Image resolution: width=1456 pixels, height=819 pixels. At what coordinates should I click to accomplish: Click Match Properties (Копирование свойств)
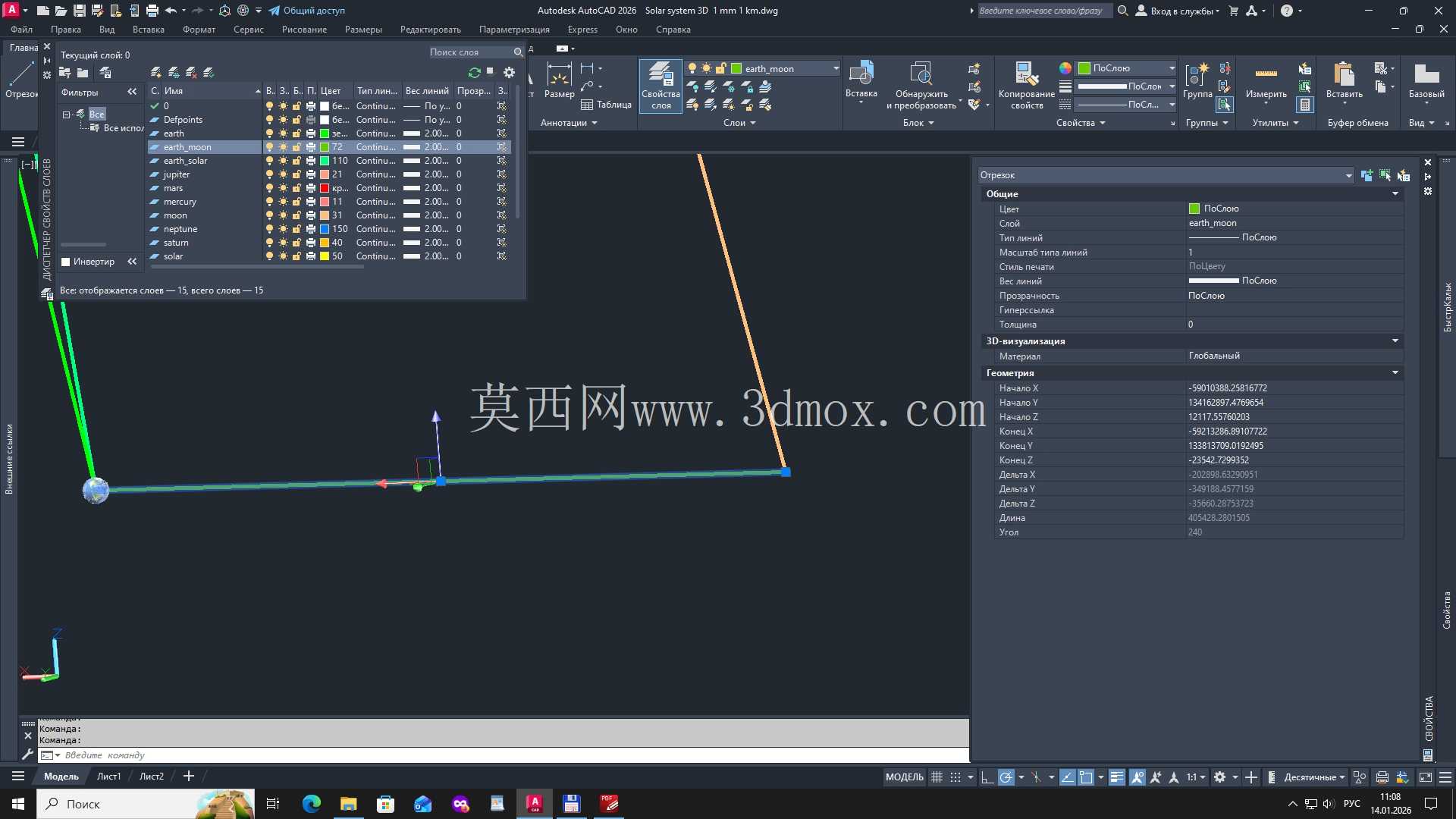click(1027, 86)
